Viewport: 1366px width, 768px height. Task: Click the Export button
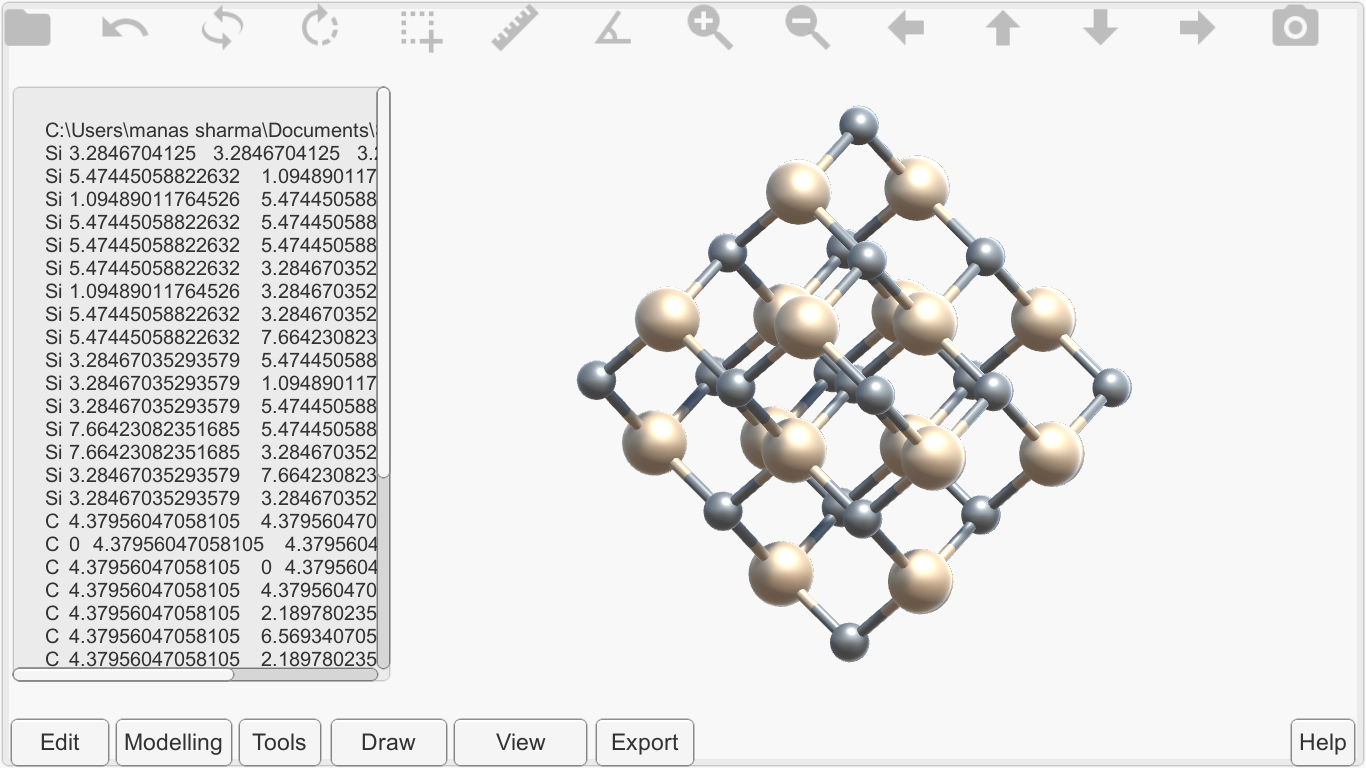pyautogui.click(x=644, y=742)
